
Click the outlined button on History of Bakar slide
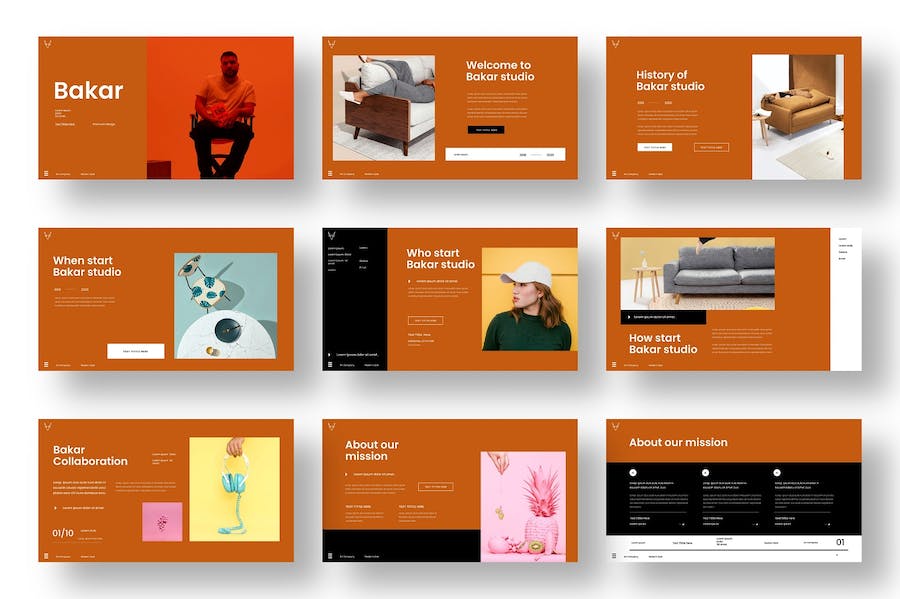[712, 147]
